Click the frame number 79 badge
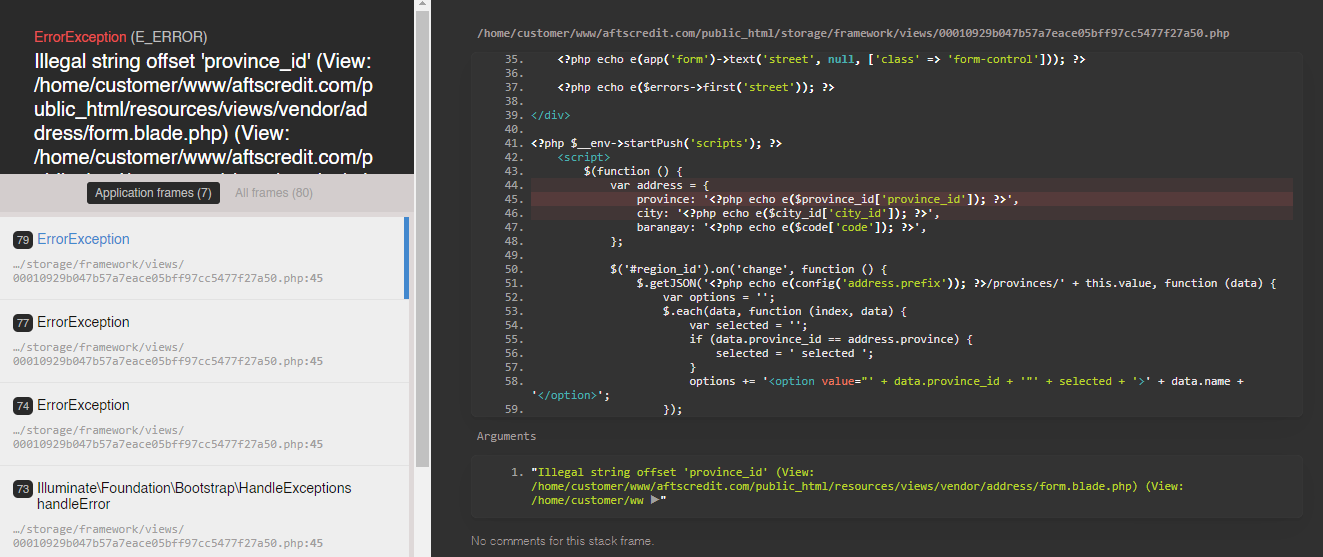The height and width of the screenshot is (557, 1323). [22, 240]
